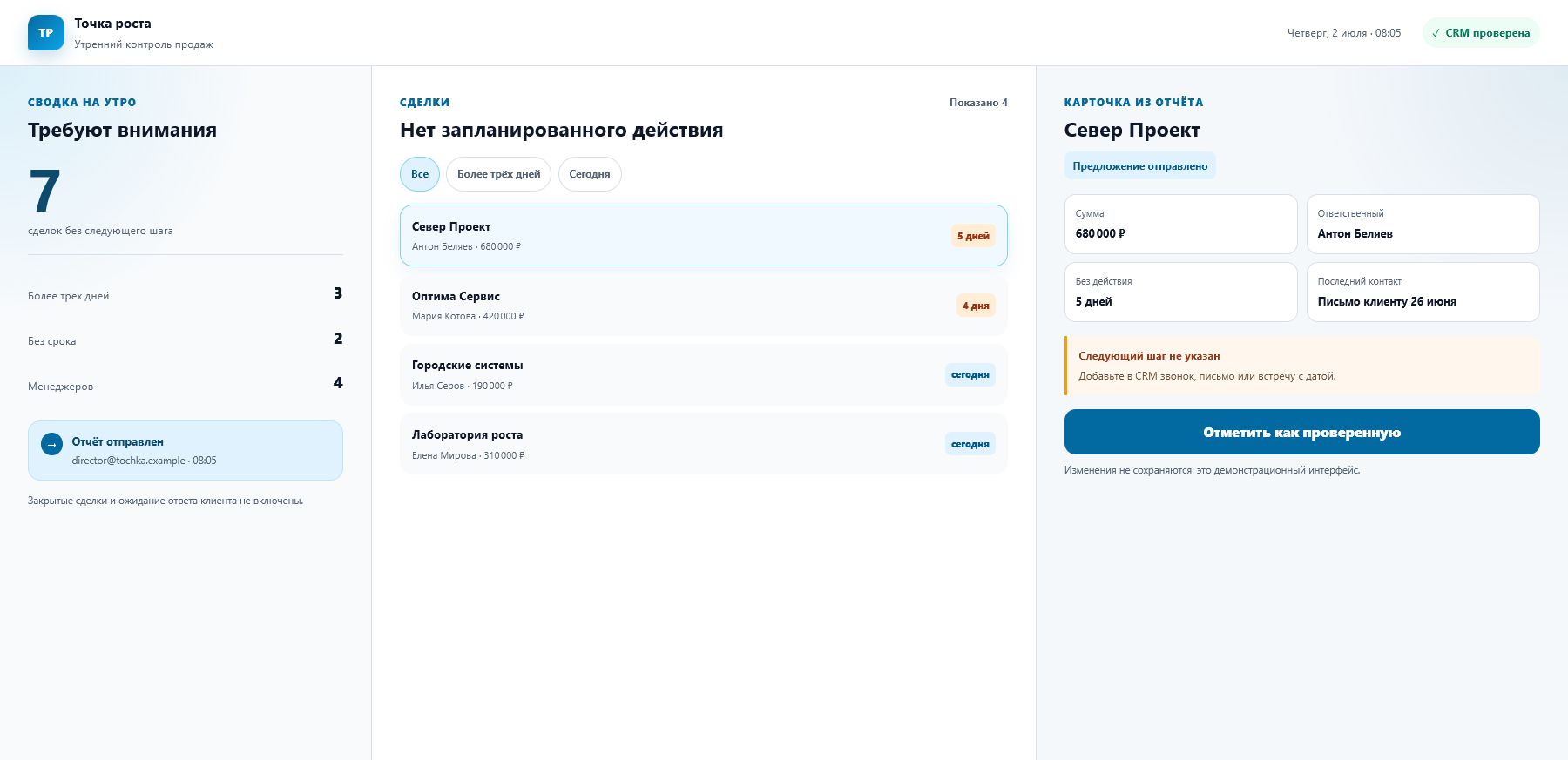Image resolution: width=1568 pixels, height=760 pixels.
Task: Open the Оптима Сервис deal row
Action: pyautogui.click(x=704, y=306)
